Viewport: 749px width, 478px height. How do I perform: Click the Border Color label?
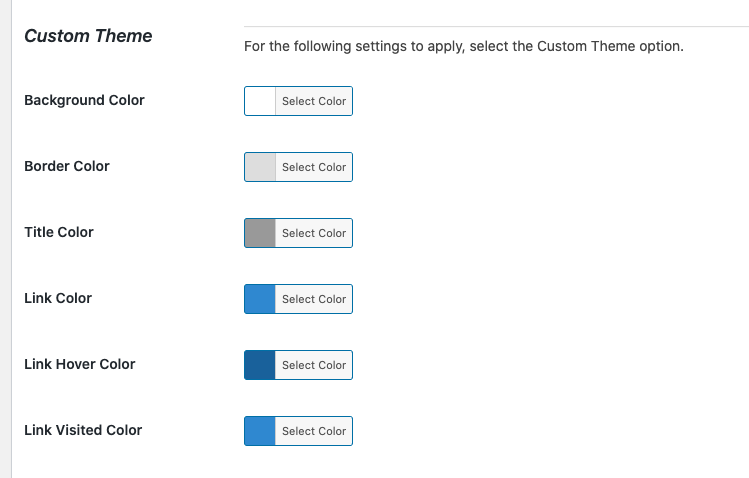tap(67, 166)
